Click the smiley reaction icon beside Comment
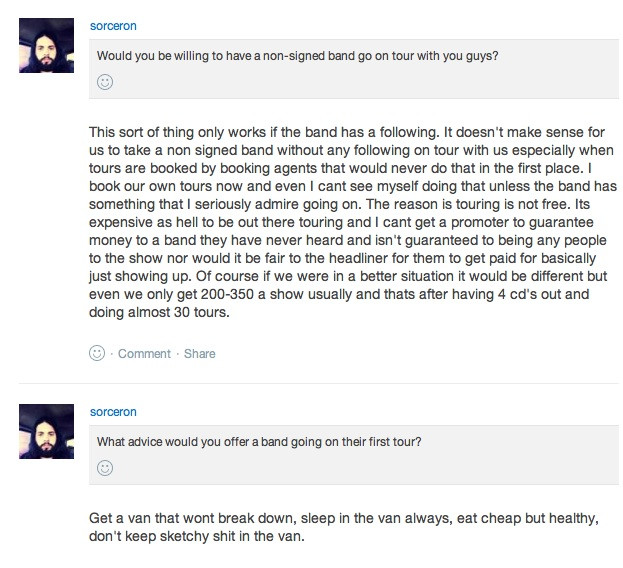 coord(97,353)
